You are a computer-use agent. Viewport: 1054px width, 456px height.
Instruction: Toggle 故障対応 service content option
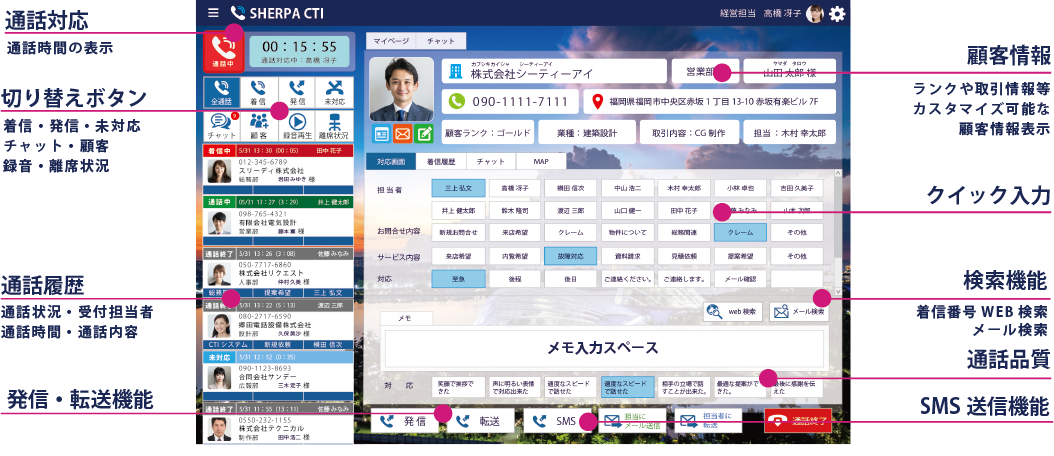pos(571,256)
